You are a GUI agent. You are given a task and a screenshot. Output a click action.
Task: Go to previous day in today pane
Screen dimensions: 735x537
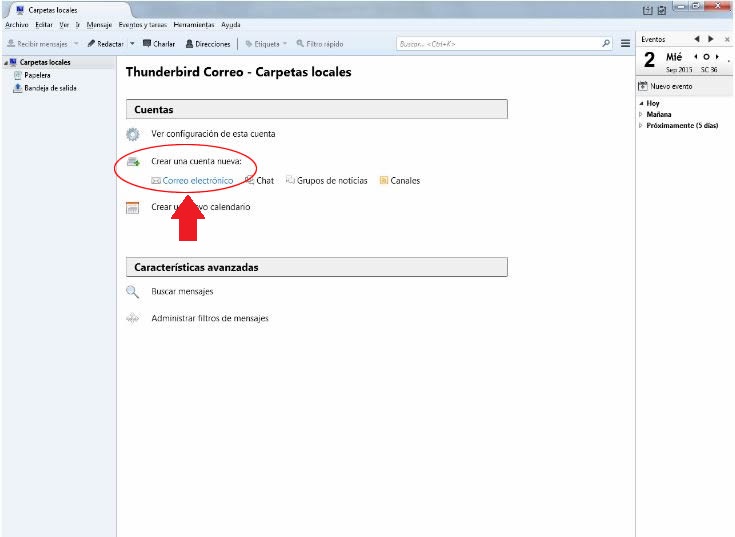click(x=696, y=57)
